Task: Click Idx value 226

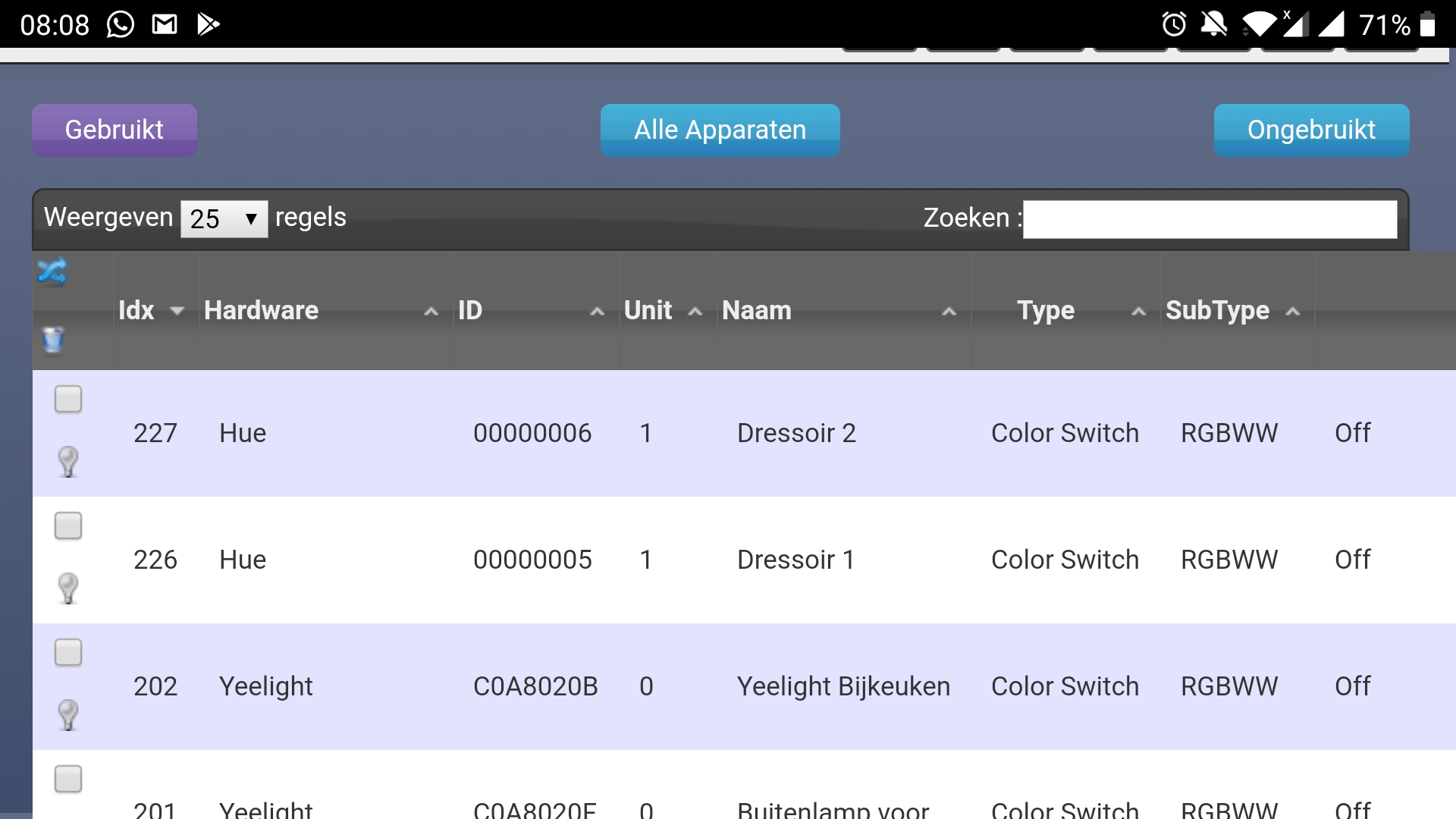Action: coord(155,560)
